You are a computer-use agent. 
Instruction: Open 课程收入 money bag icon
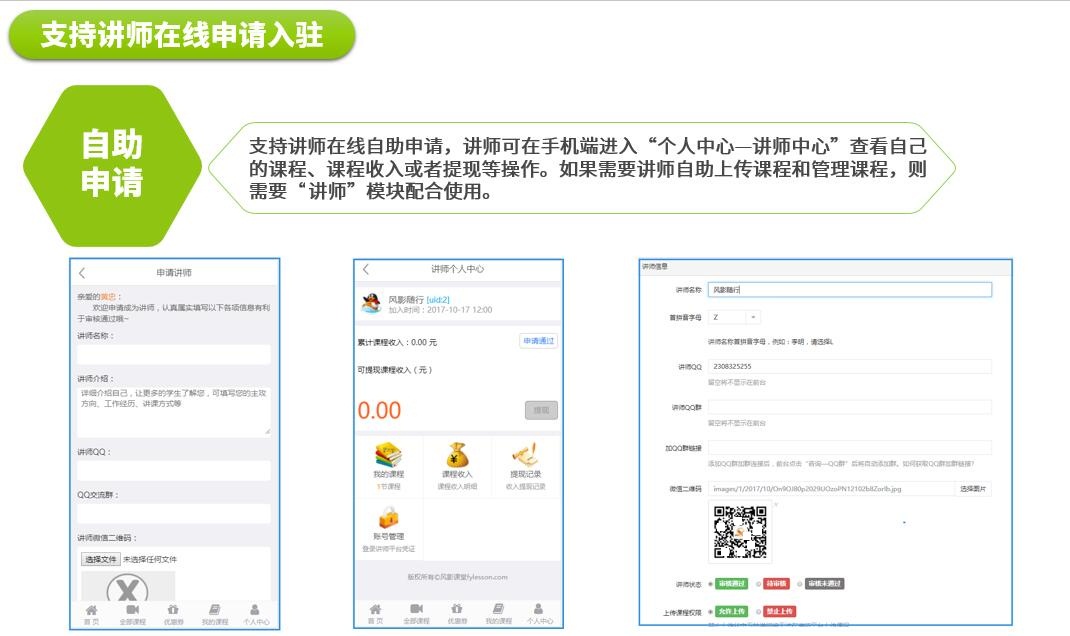[457, 456]
